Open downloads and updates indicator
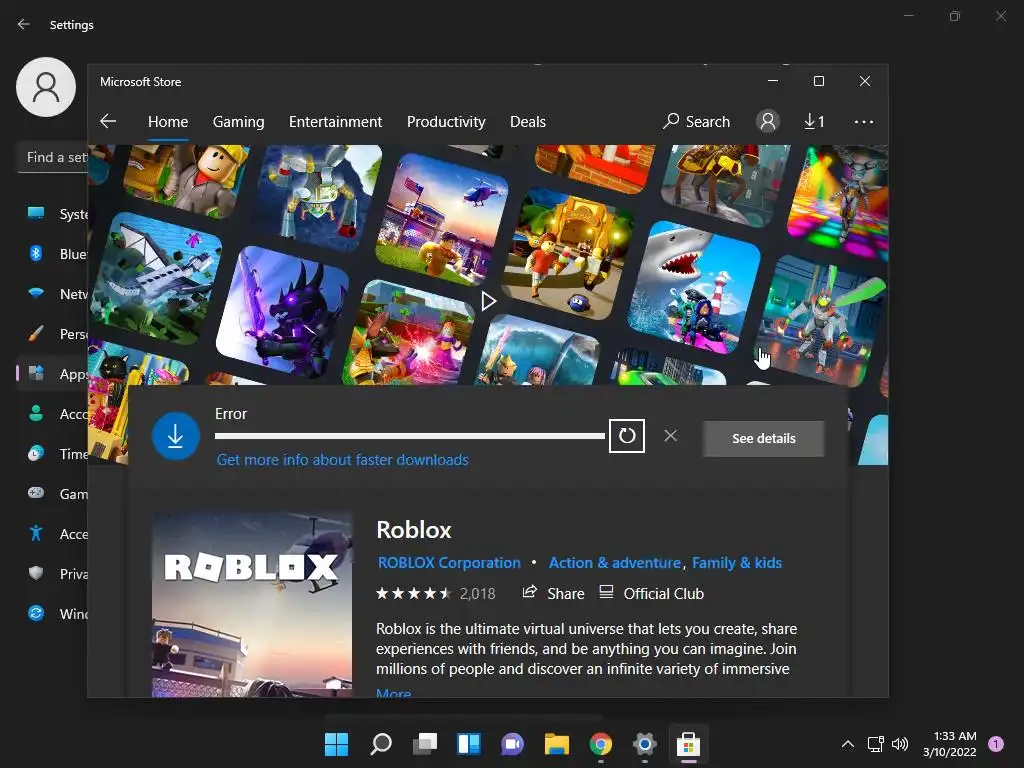This screenshot has width=1024, height=768. pyautogui.click(x=814, y=121)
